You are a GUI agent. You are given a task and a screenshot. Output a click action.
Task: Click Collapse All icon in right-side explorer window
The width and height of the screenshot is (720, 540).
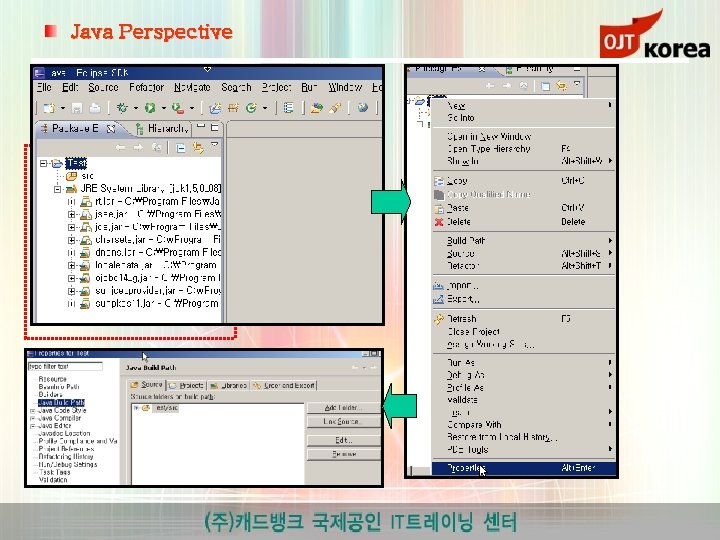(545, 86)
